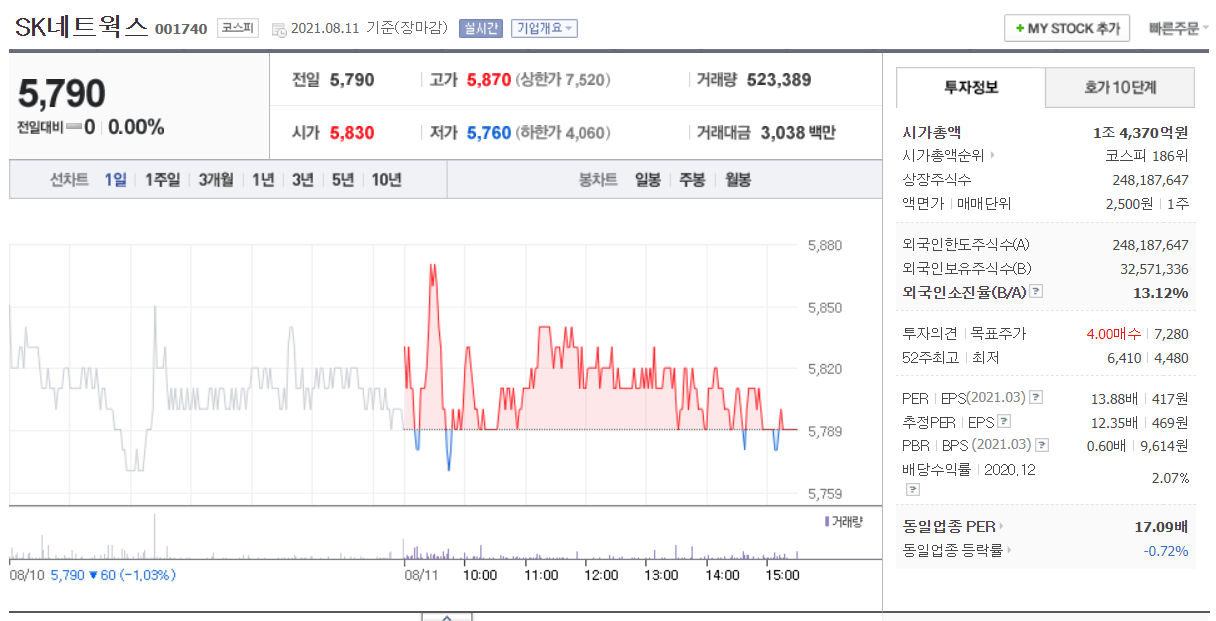This screenshot has height=621, width=1216.
Task: Click the 시가총액 1조 4,370억원 value
Action: 1140,132
